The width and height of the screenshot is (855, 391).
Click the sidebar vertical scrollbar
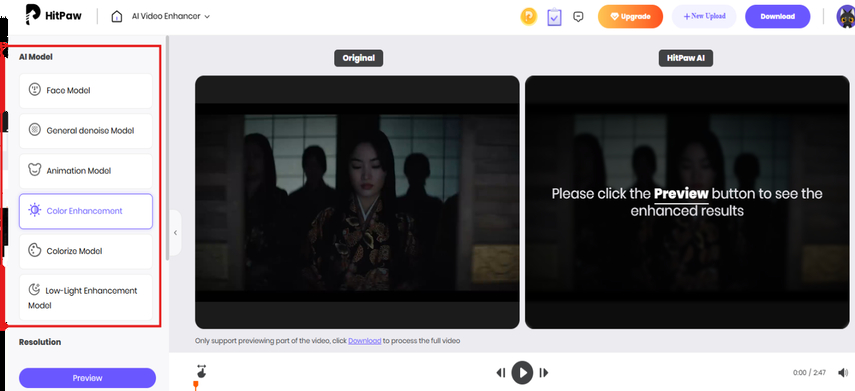(167, 147)
